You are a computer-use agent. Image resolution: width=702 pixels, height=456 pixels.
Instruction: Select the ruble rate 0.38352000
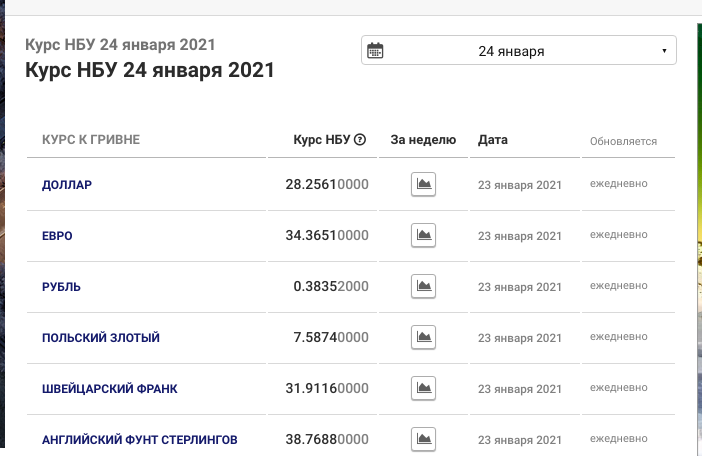(331, 286)
